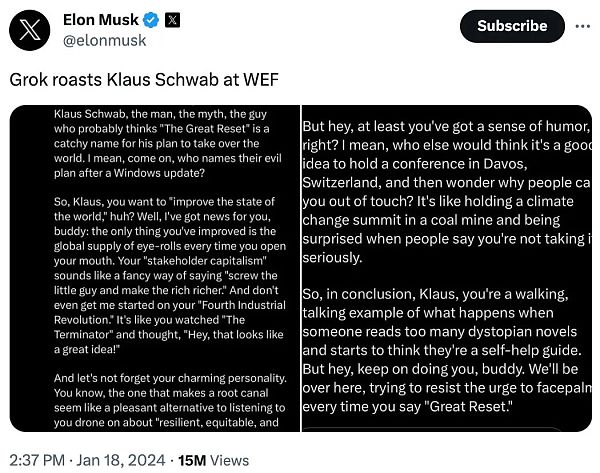The height and width of the screenshot is (473, 600).
Task: Click the 15M view count number
Action: (x=192, y=460)
